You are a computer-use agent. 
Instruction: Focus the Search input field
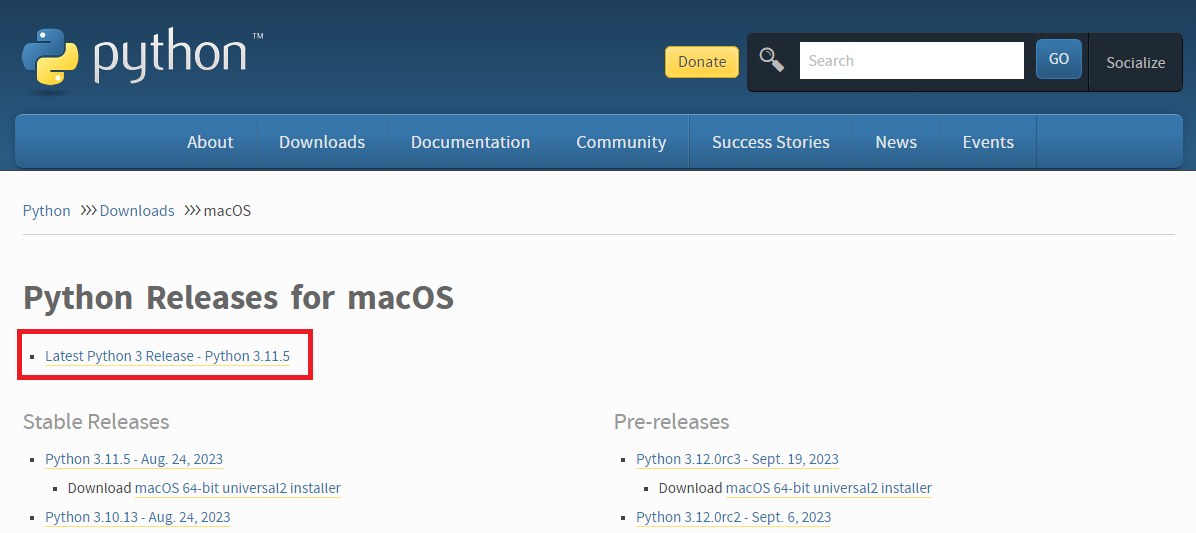[911, 60]
